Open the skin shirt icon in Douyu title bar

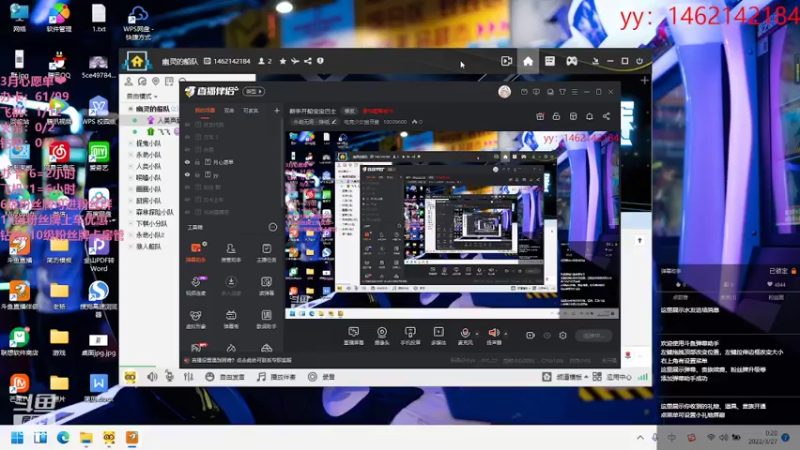click(x=562, y=92)
